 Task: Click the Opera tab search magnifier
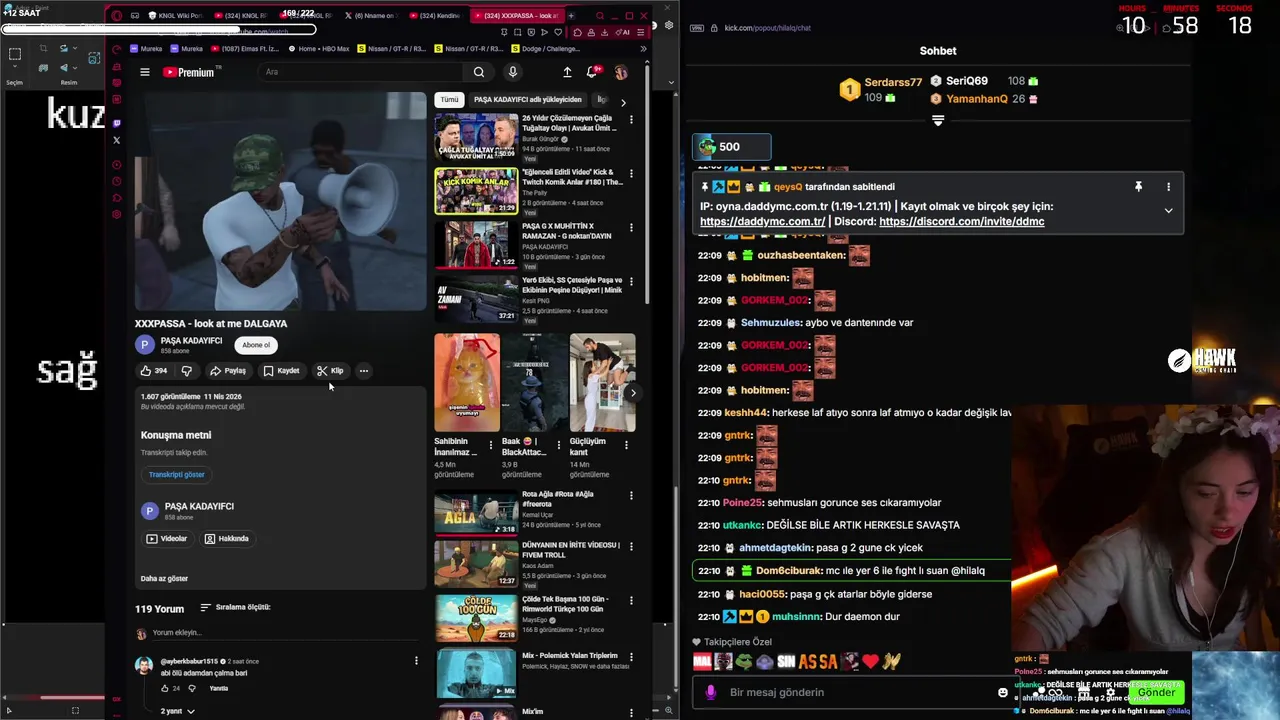[600, 16]
